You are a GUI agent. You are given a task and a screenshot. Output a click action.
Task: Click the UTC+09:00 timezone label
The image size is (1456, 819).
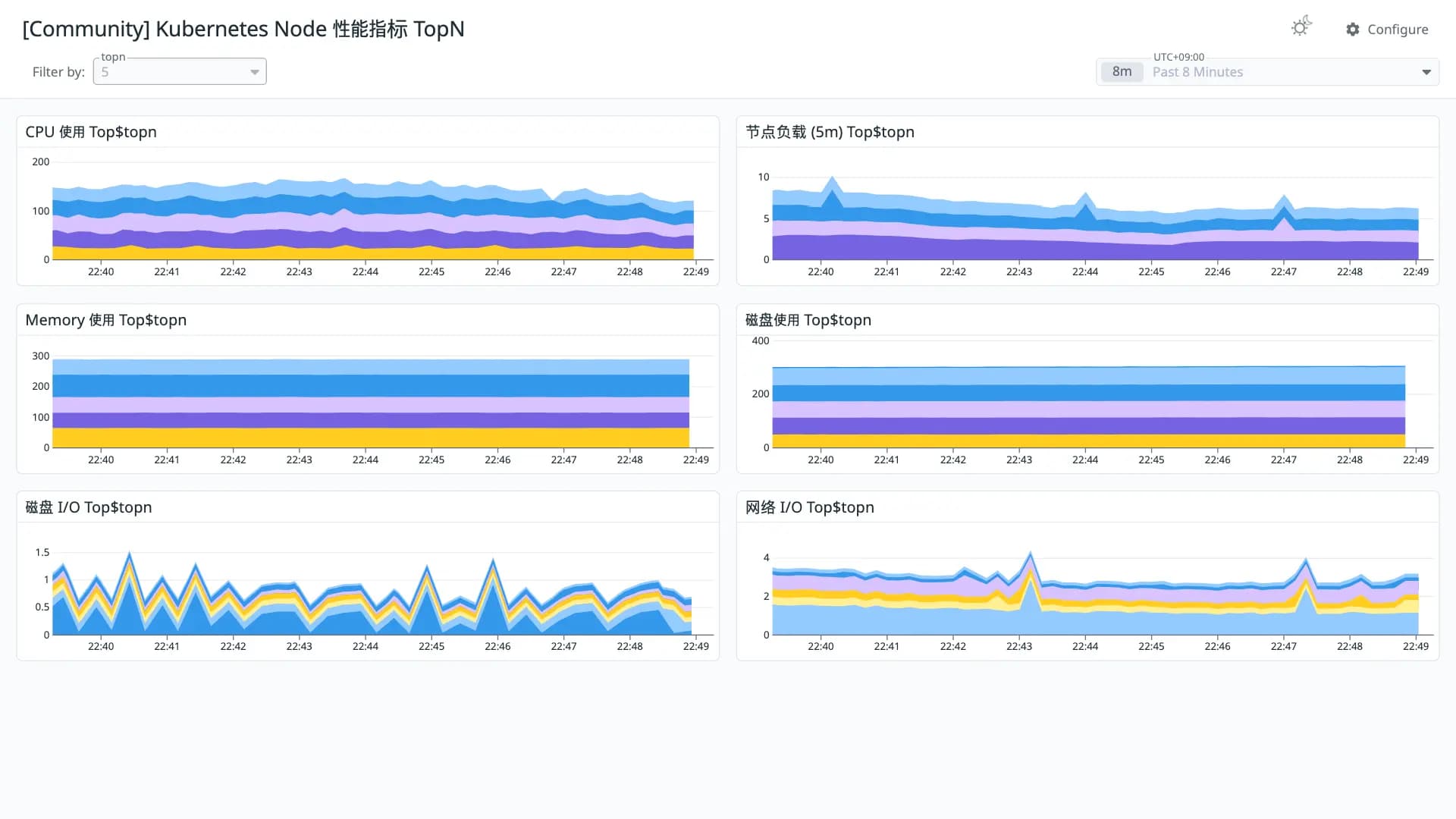click(x=1178, y=57)
